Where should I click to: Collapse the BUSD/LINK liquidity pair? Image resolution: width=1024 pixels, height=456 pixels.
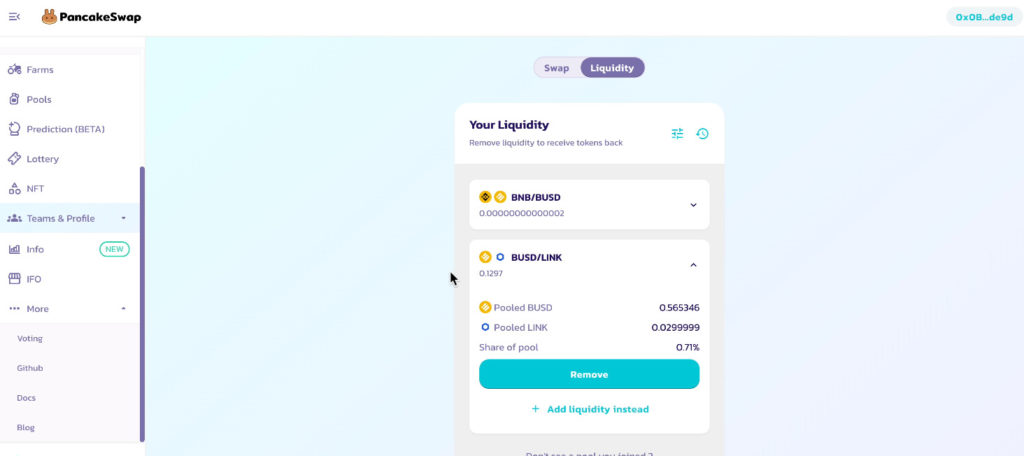click(x=694, y=265)
